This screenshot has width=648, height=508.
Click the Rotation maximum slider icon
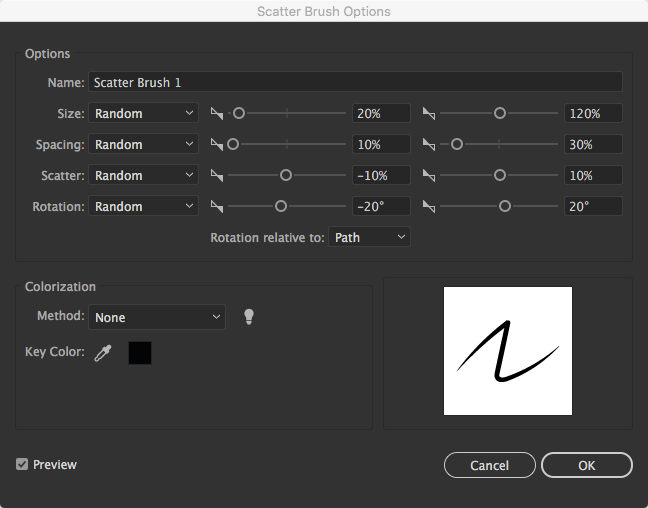[x=429, y=207]
